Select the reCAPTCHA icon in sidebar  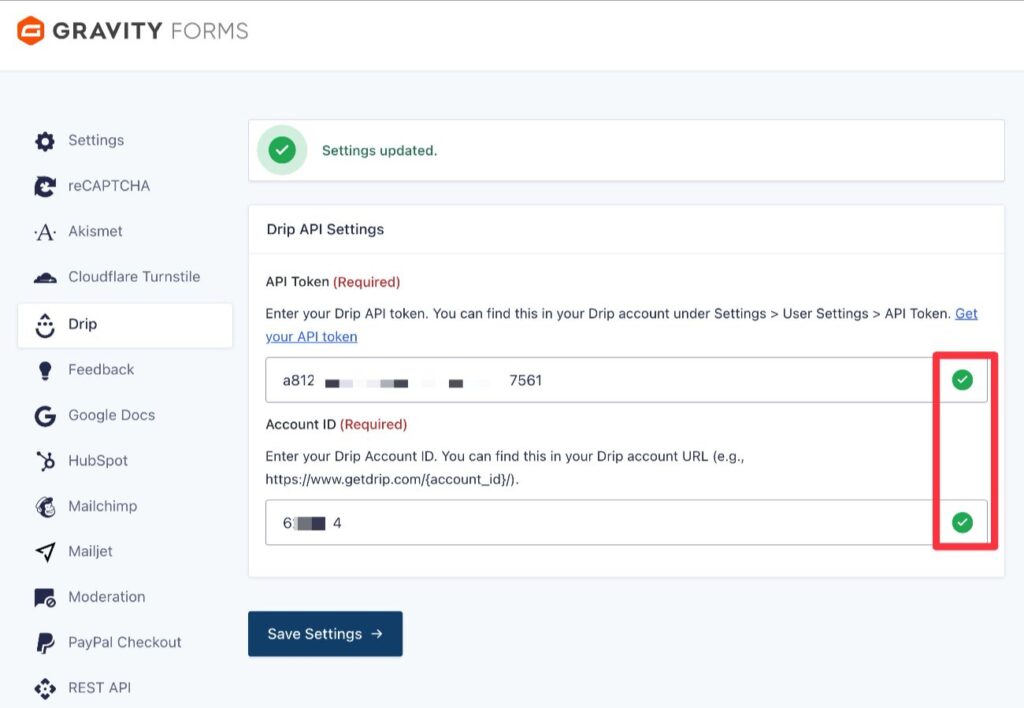pyautogui.click(x=45, y=186)
